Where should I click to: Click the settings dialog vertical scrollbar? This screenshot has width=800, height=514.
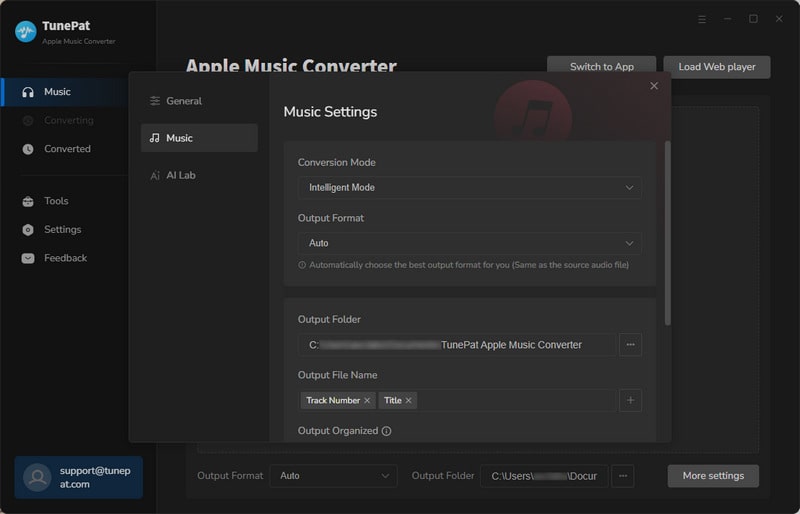tap(667, 233)
